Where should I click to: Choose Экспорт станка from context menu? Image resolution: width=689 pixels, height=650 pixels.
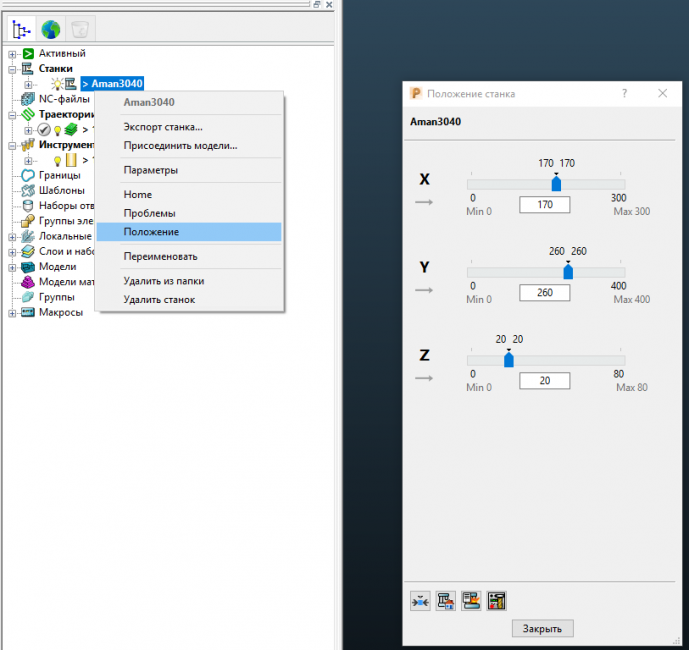[163, 127]
